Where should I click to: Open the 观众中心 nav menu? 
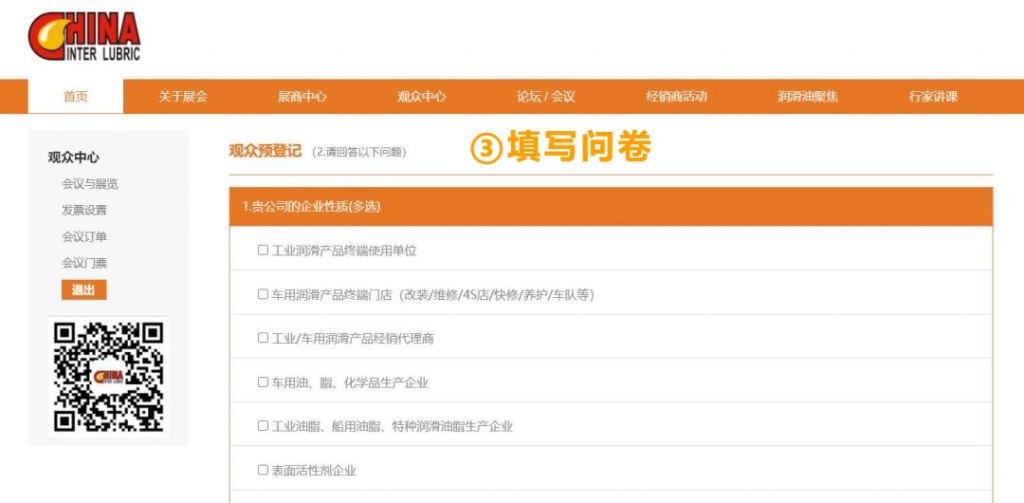tap(422, 97)
